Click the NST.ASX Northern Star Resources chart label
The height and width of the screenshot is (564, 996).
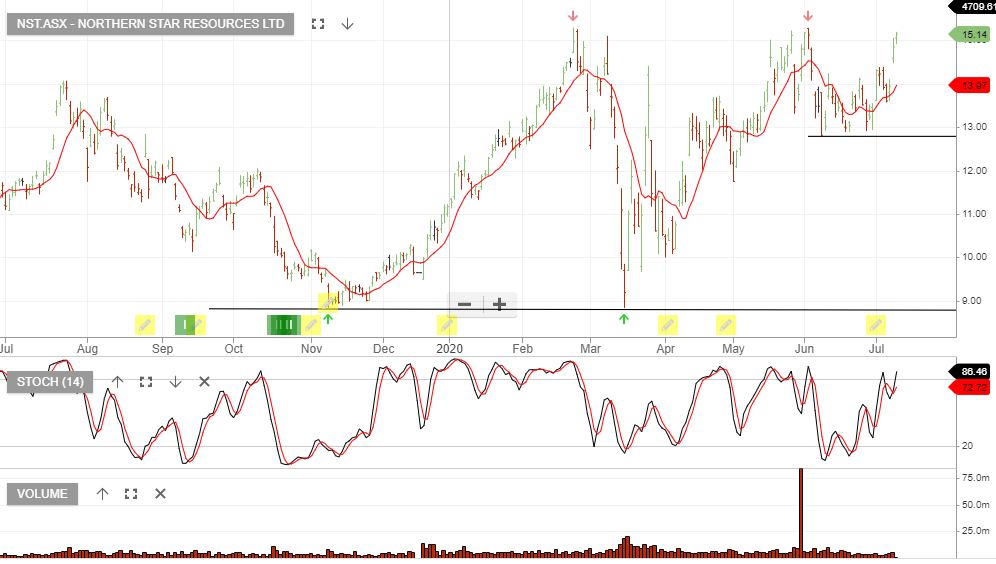click(x=151, y=24)
